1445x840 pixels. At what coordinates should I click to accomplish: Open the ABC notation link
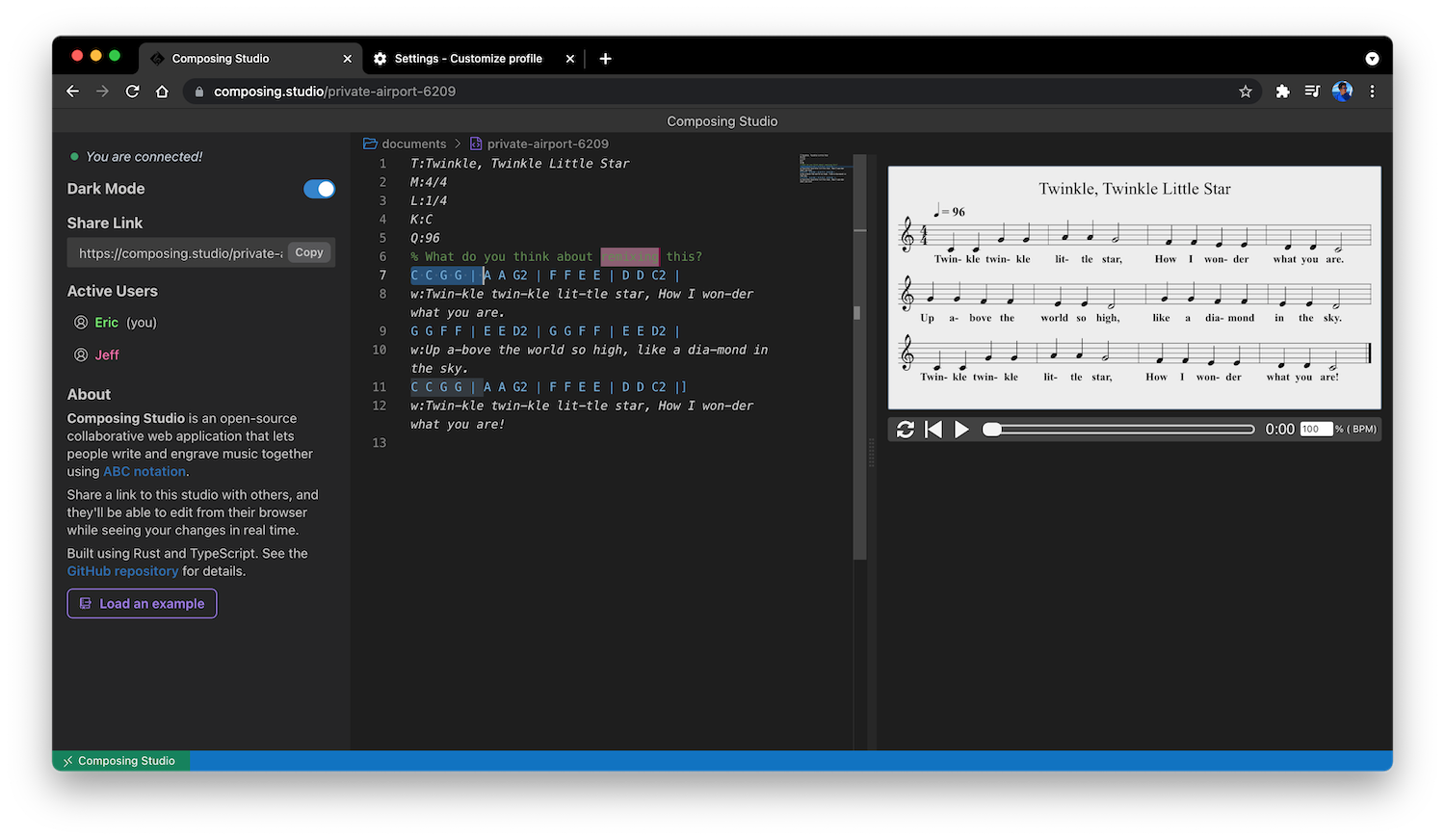144,472
